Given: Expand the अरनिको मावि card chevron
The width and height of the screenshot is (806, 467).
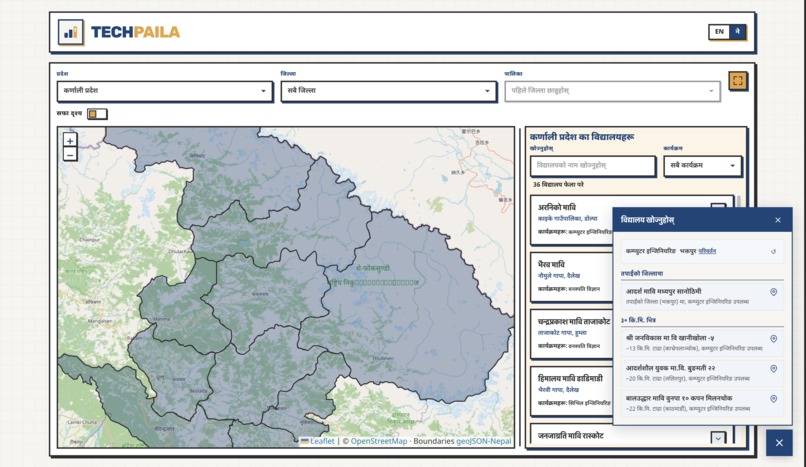Looking at the screenshot, I should [718, 206].
